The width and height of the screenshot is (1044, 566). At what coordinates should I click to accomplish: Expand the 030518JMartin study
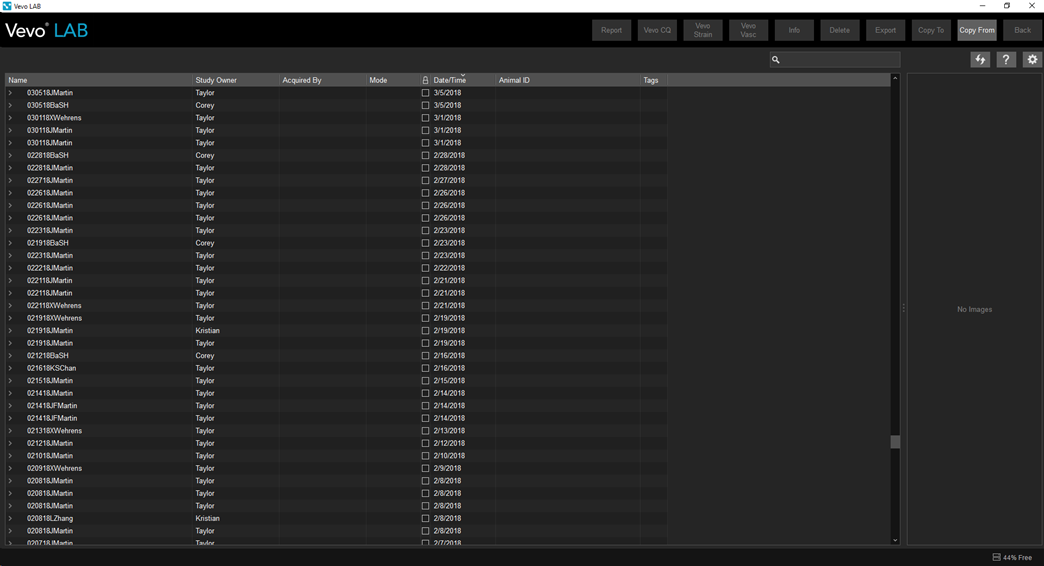pyautogui.click(x=11, y=93)
